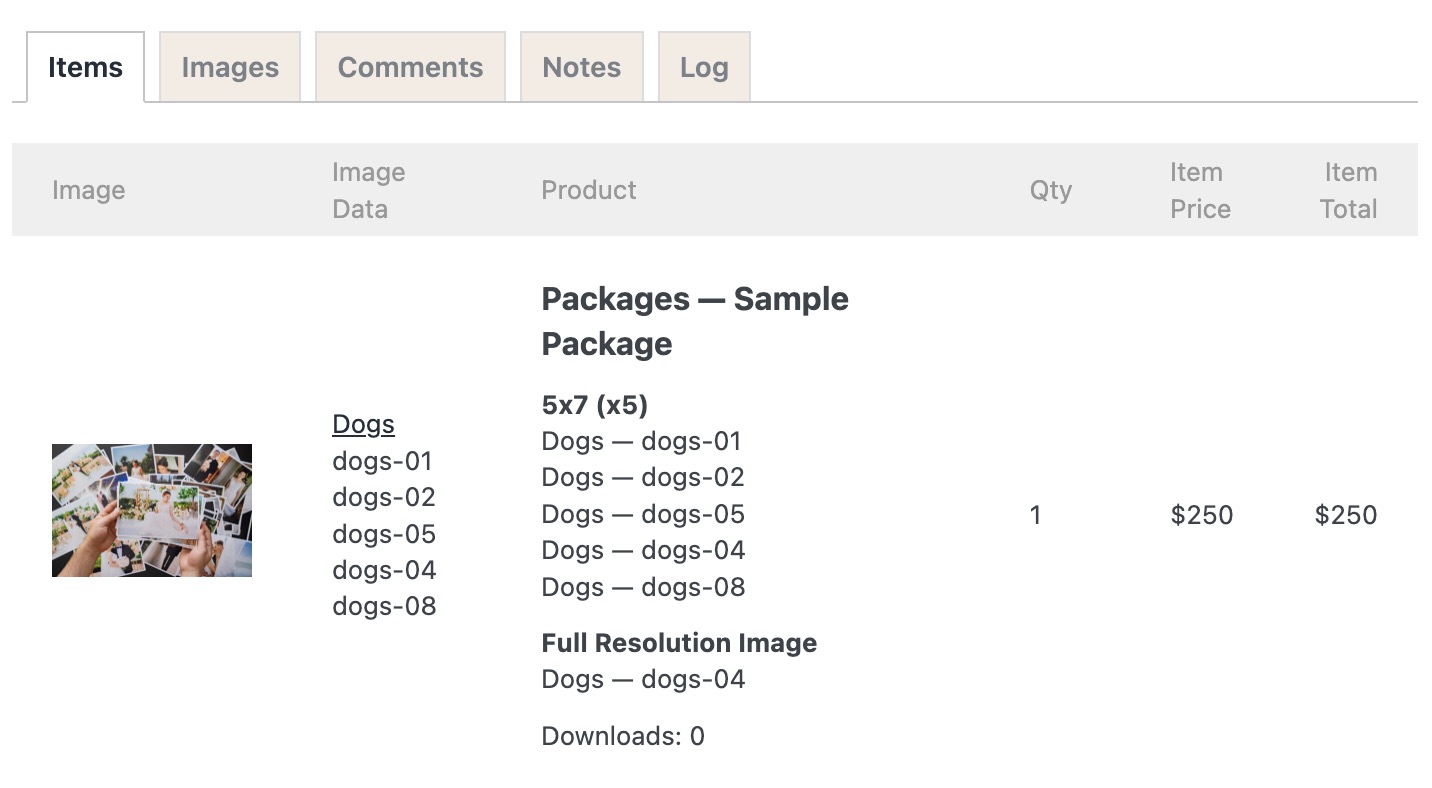
Task: Open the order item photo thumbnail
Action: tap(151, 510)
